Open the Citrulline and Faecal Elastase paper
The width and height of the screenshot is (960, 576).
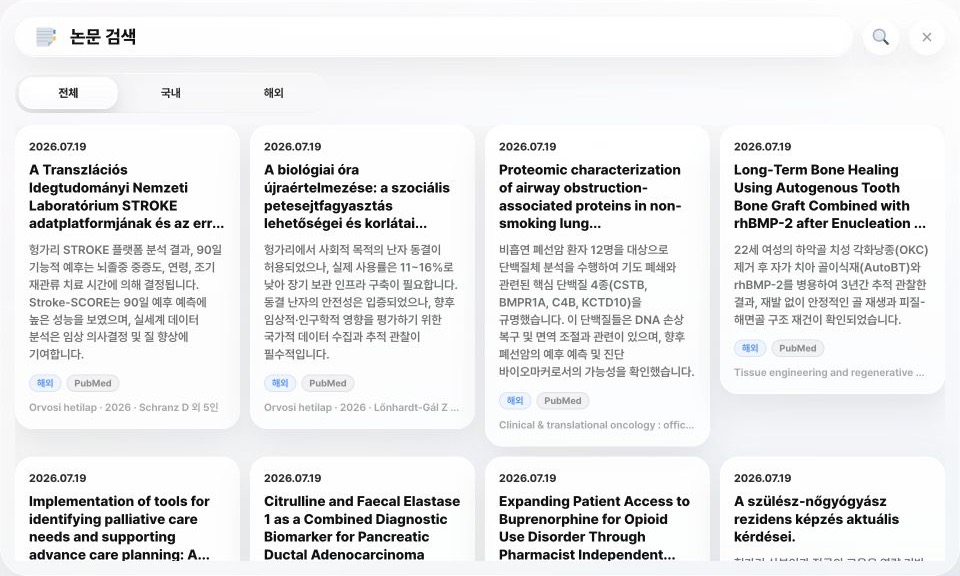point(362,528)
